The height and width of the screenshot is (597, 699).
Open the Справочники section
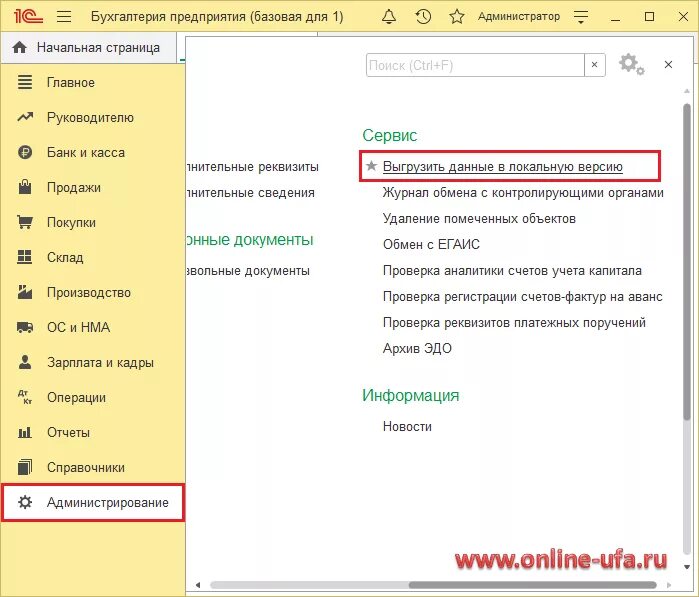(x=86, y=467)
